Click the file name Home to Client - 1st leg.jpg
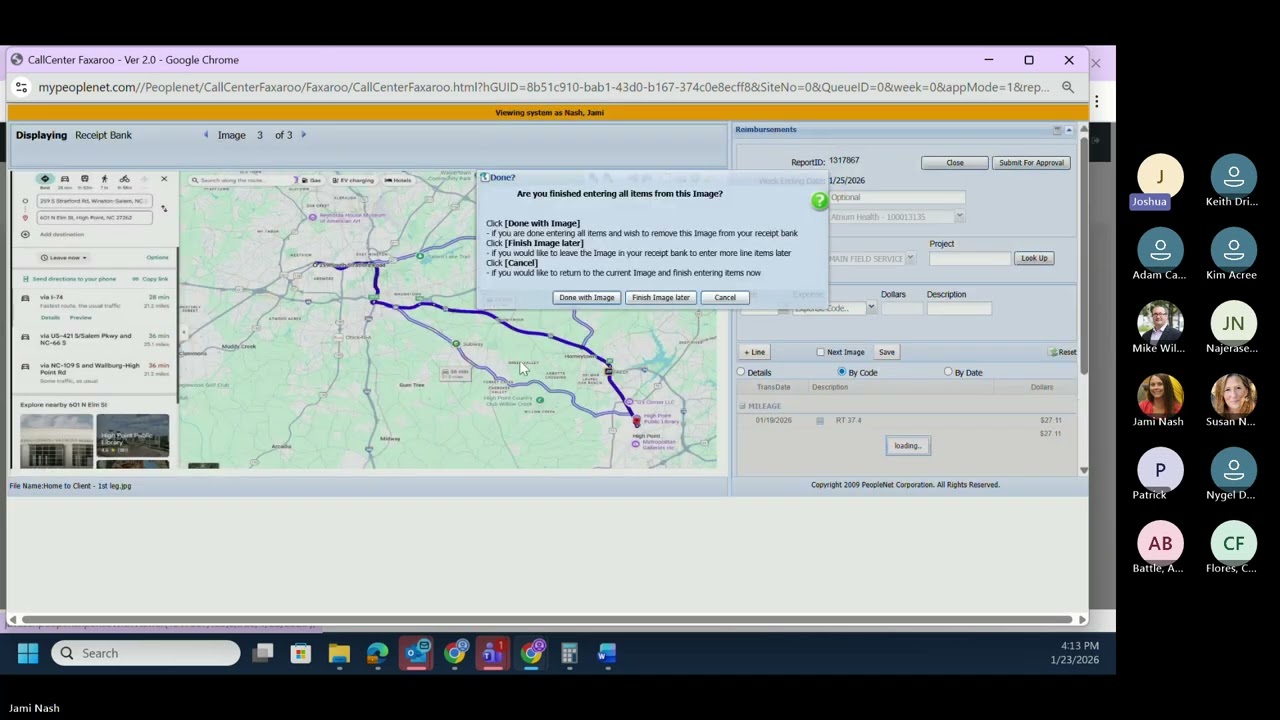1280x720 pixels. tap(87, 486)
